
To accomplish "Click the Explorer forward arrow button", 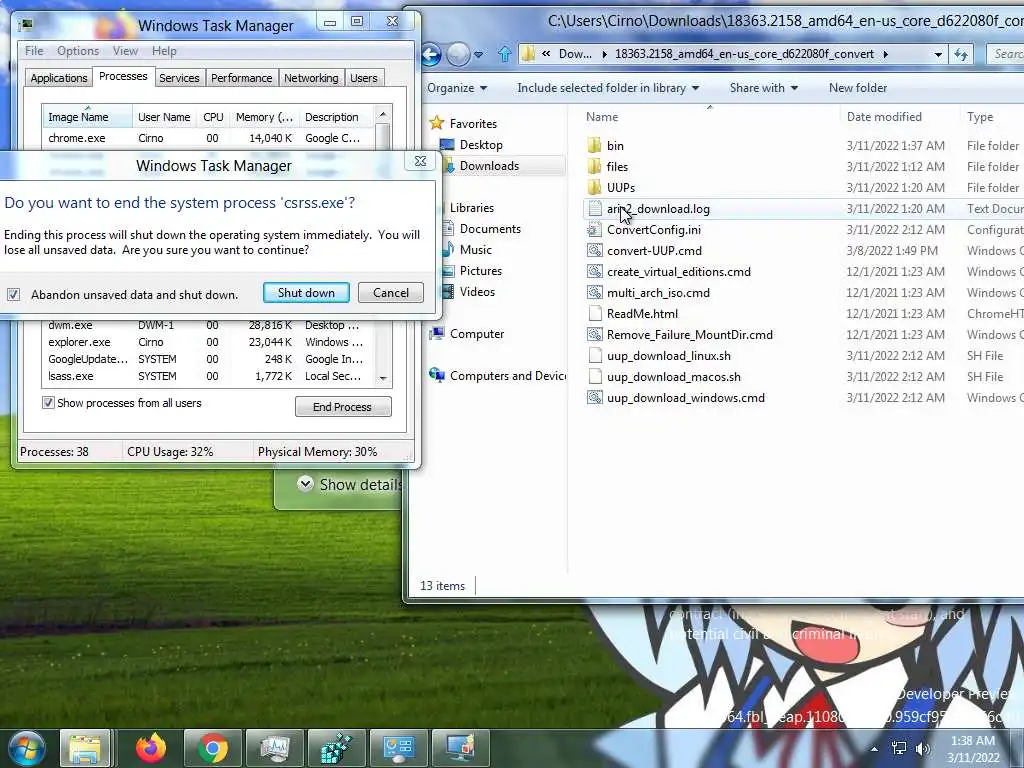I will 458,54.
